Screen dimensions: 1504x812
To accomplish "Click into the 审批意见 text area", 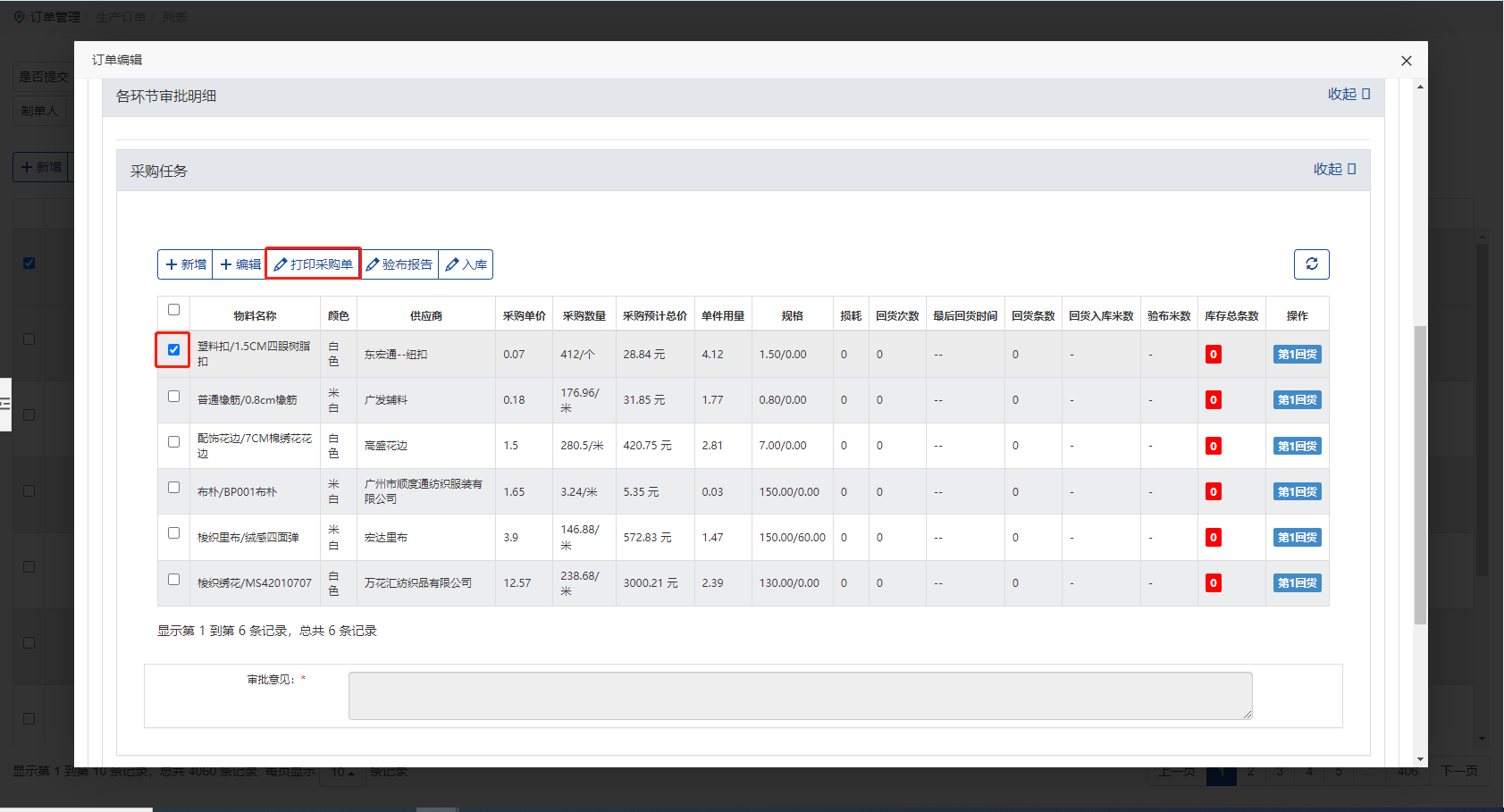I will pos(800,696).
